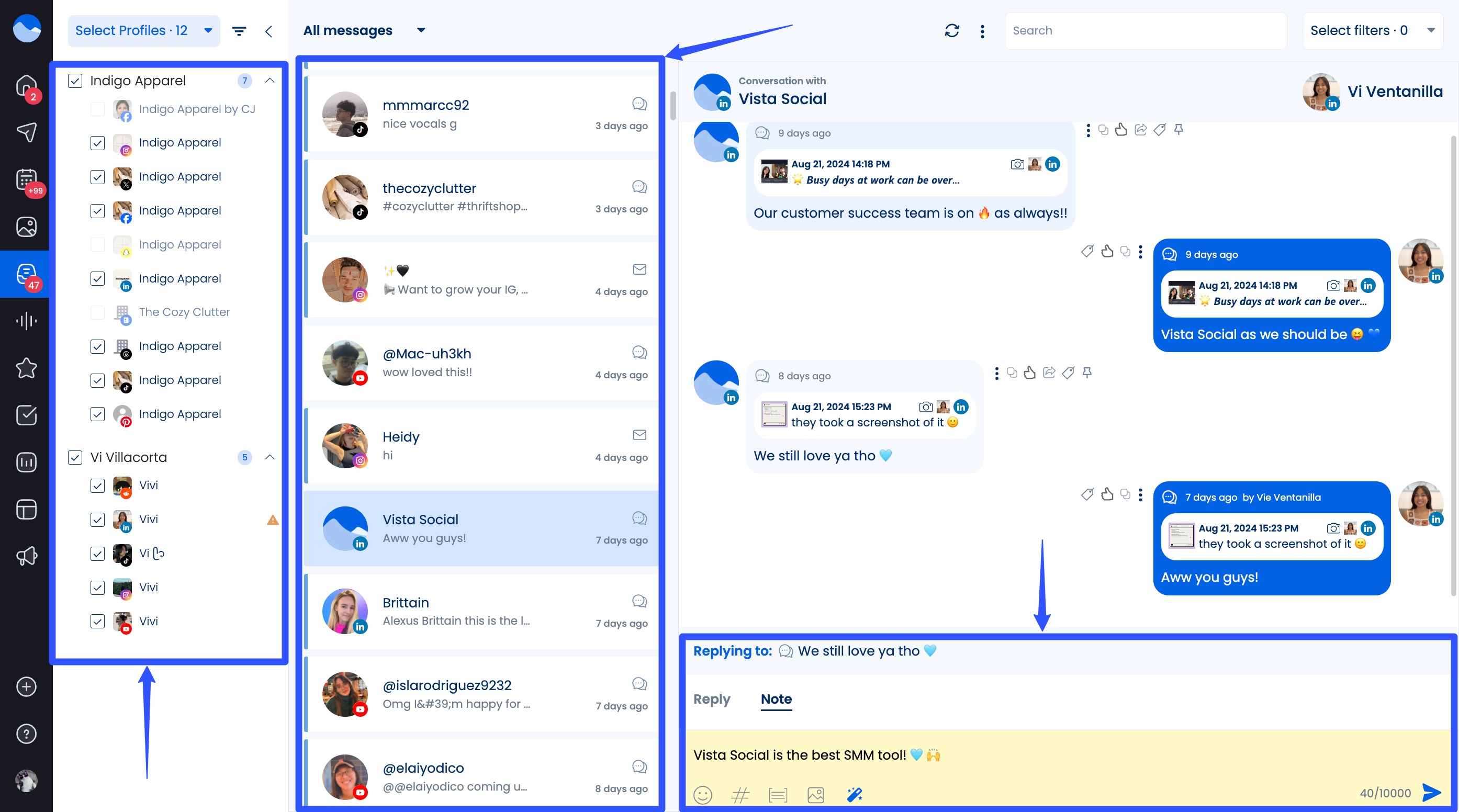Image resolution: width=1459 pixels, height=812 pixels.
Task: Enable The Cozy Clutter profile checkbox
Action: coord(97,312)
